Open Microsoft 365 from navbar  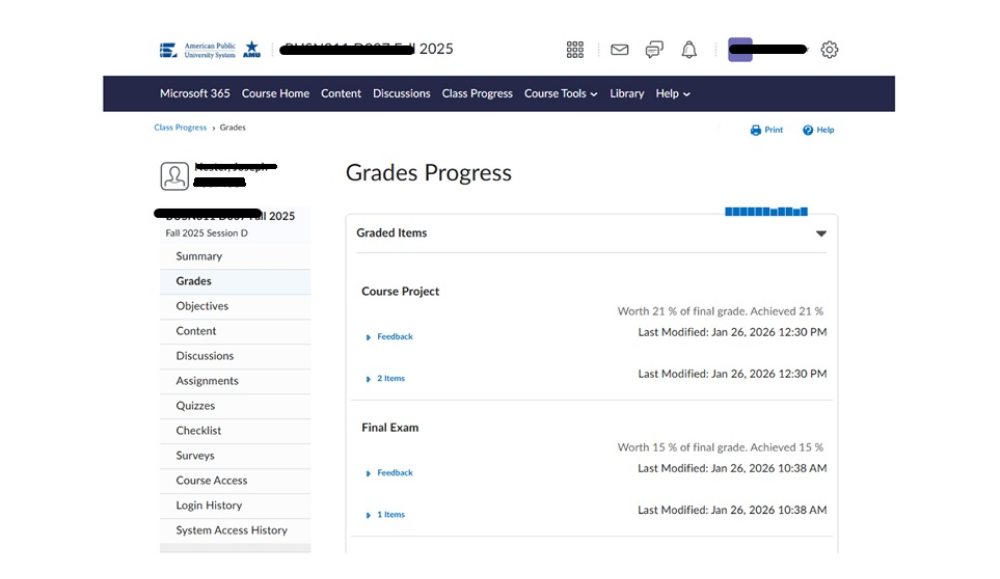195,94
